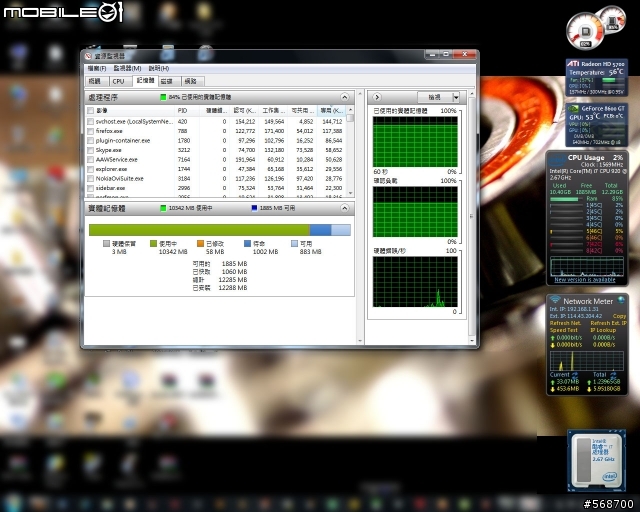
Task: Switch to the 網路 tab
Action: pyautogui.click(x=191, y=81)
